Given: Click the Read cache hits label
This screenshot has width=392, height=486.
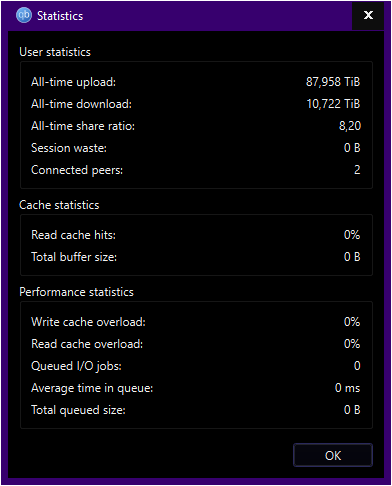Looking at the screenshot, I should (73, 235).
